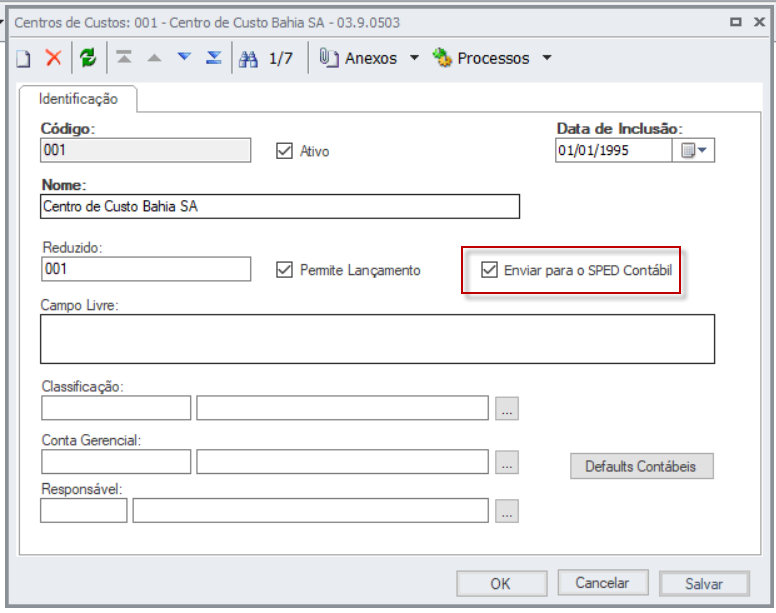Go to first record arrow icon
776x613 pixels.
(x=124, y=57)
